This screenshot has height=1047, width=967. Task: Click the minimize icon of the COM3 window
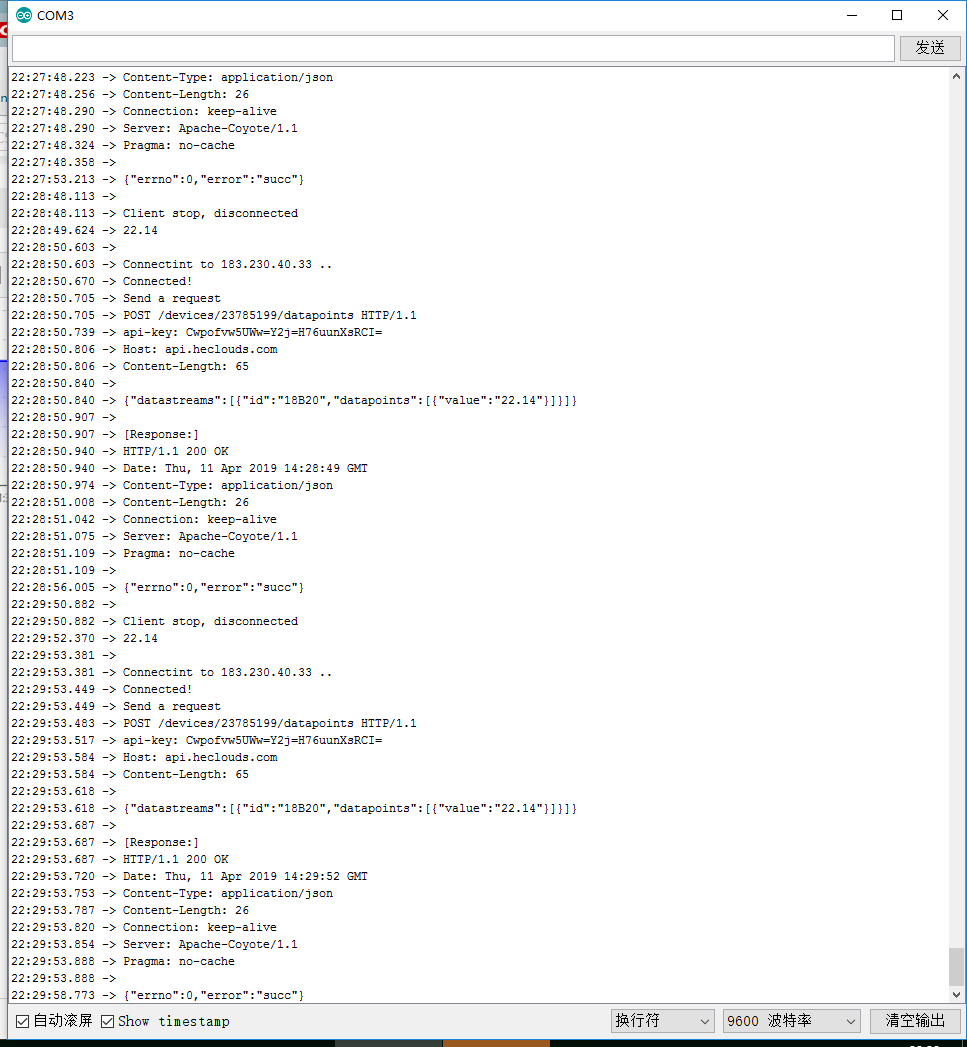click(854, 15)
